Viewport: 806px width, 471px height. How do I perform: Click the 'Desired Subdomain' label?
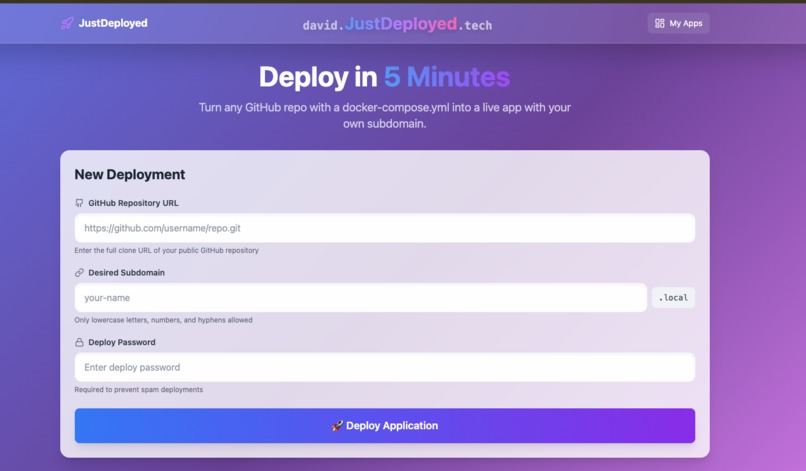pyautogui.click(x=126, y=273)
